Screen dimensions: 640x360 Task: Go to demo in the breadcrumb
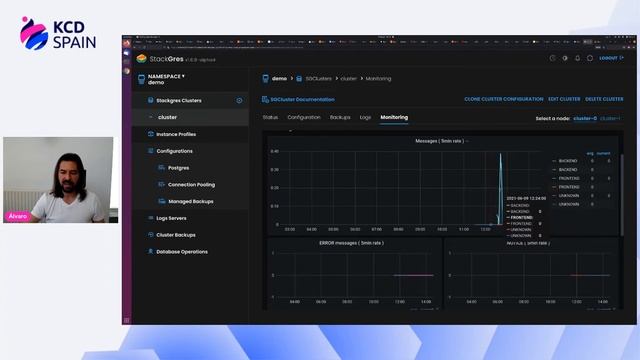[279, 78]
